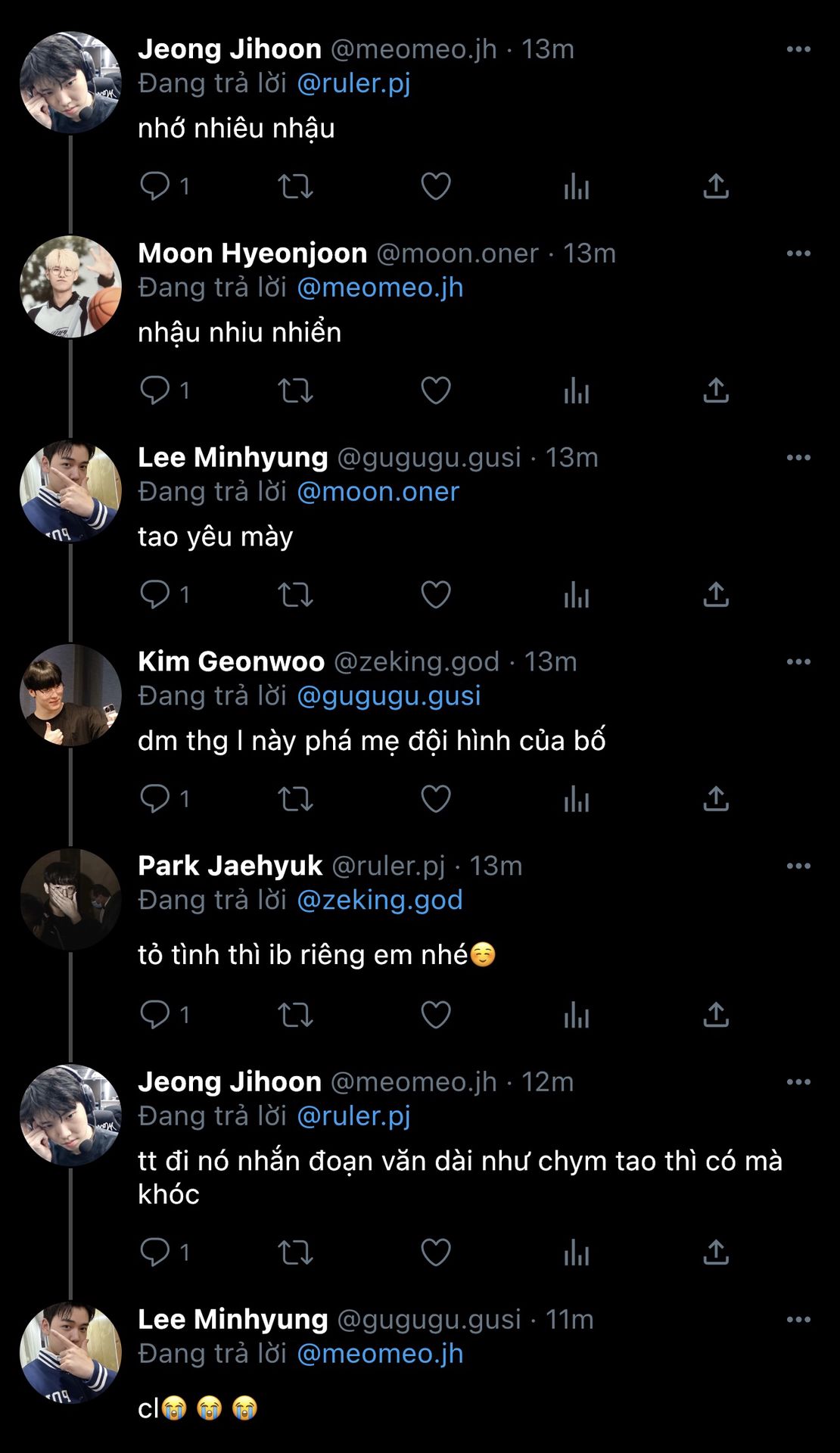Like Jeong Jihoon's 12m-old tweet
The width and height of the screenshot is (840, 1453).
[436, 1252]
